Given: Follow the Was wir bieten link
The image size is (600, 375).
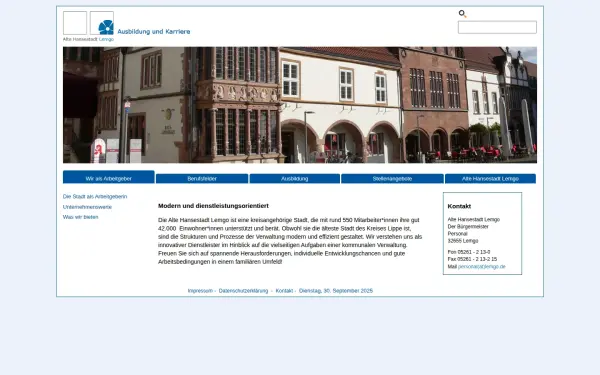Looking at the screenshot, I should click(80, 217).
